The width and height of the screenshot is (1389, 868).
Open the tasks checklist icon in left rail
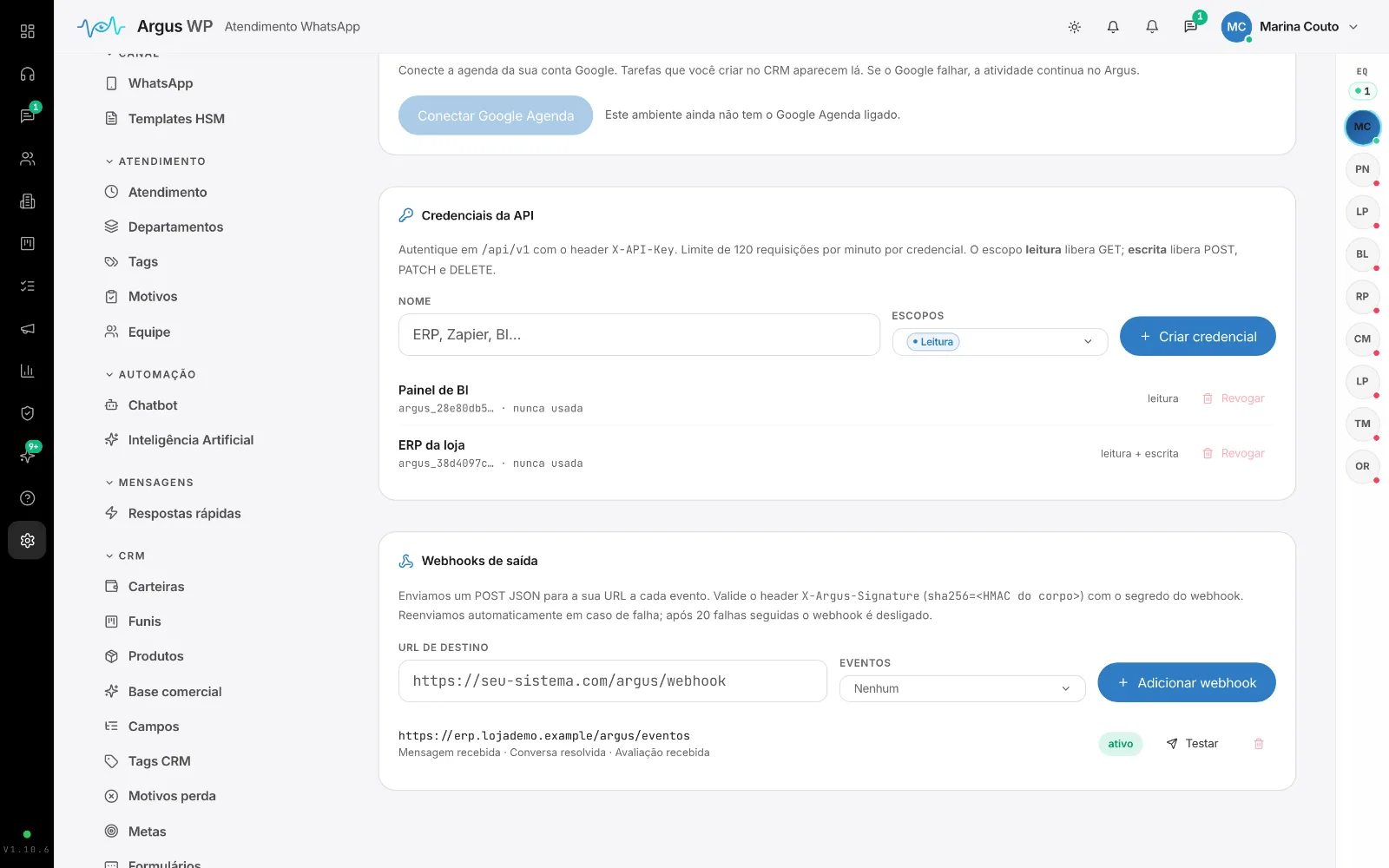click(x=27, y=286)
